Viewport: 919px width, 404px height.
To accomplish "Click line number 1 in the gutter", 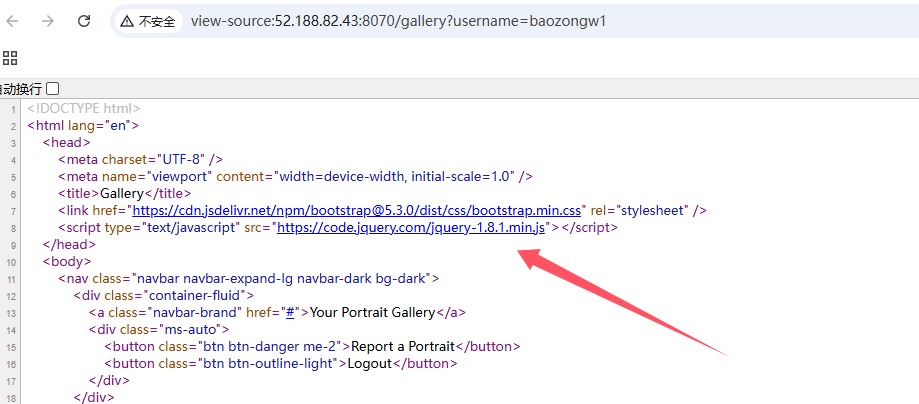I will (x=13, y=108).
